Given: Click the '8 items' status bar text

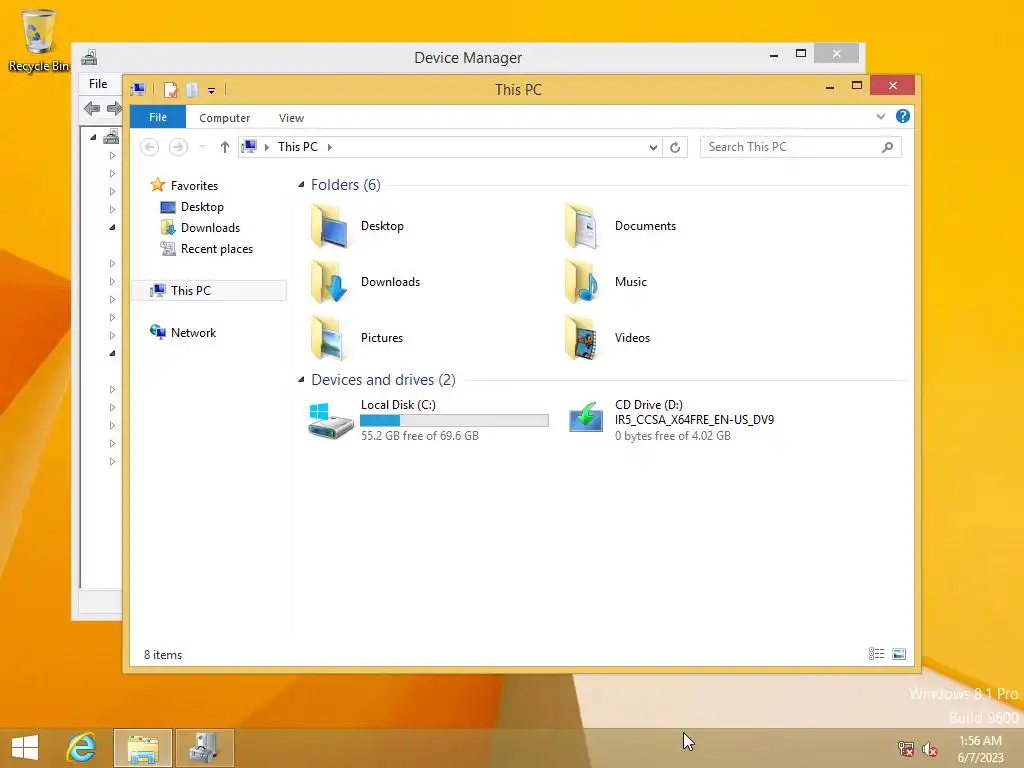Looking at the screenshot, I should [x=163, y=654].
